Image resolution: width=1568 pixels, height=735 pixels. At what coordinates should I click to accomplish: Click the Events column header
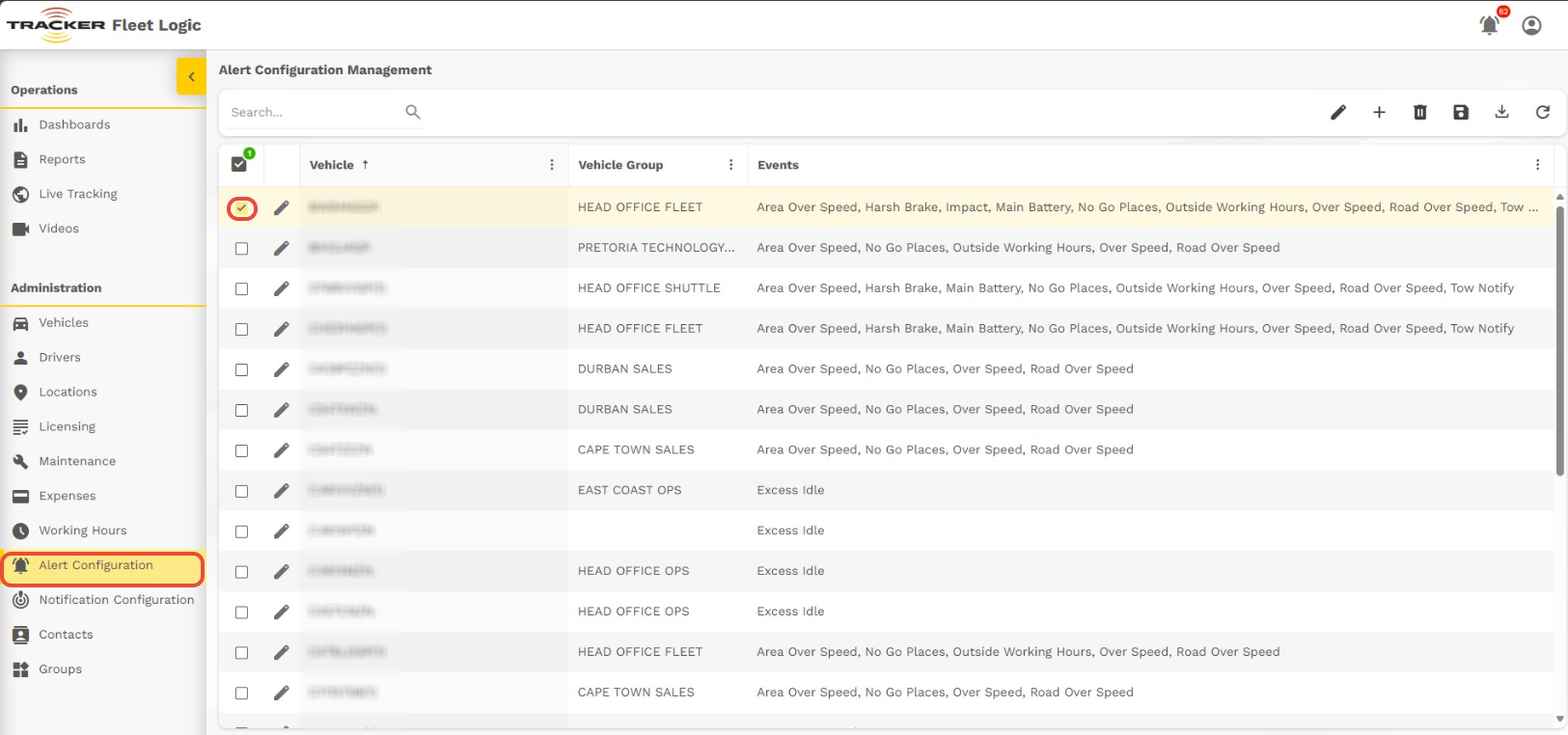[778, 165]
